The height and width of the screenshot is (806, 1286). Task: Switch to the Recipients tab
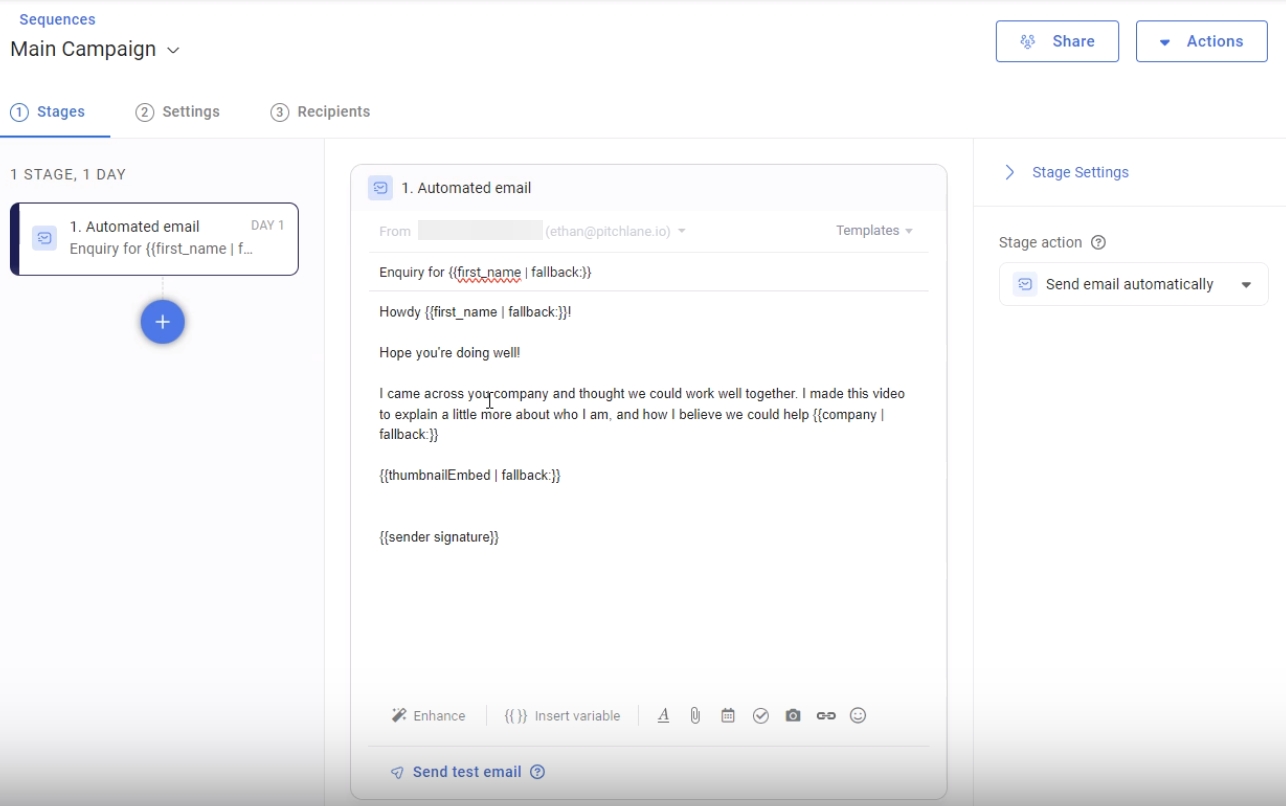coord(321,112)
